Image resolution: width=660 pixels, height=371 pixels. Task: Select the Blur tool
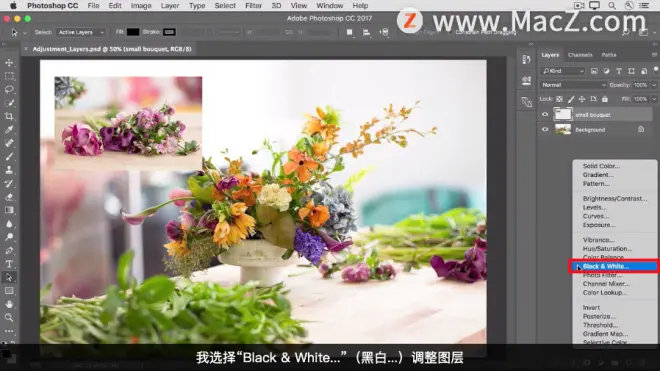pos(9,224)
